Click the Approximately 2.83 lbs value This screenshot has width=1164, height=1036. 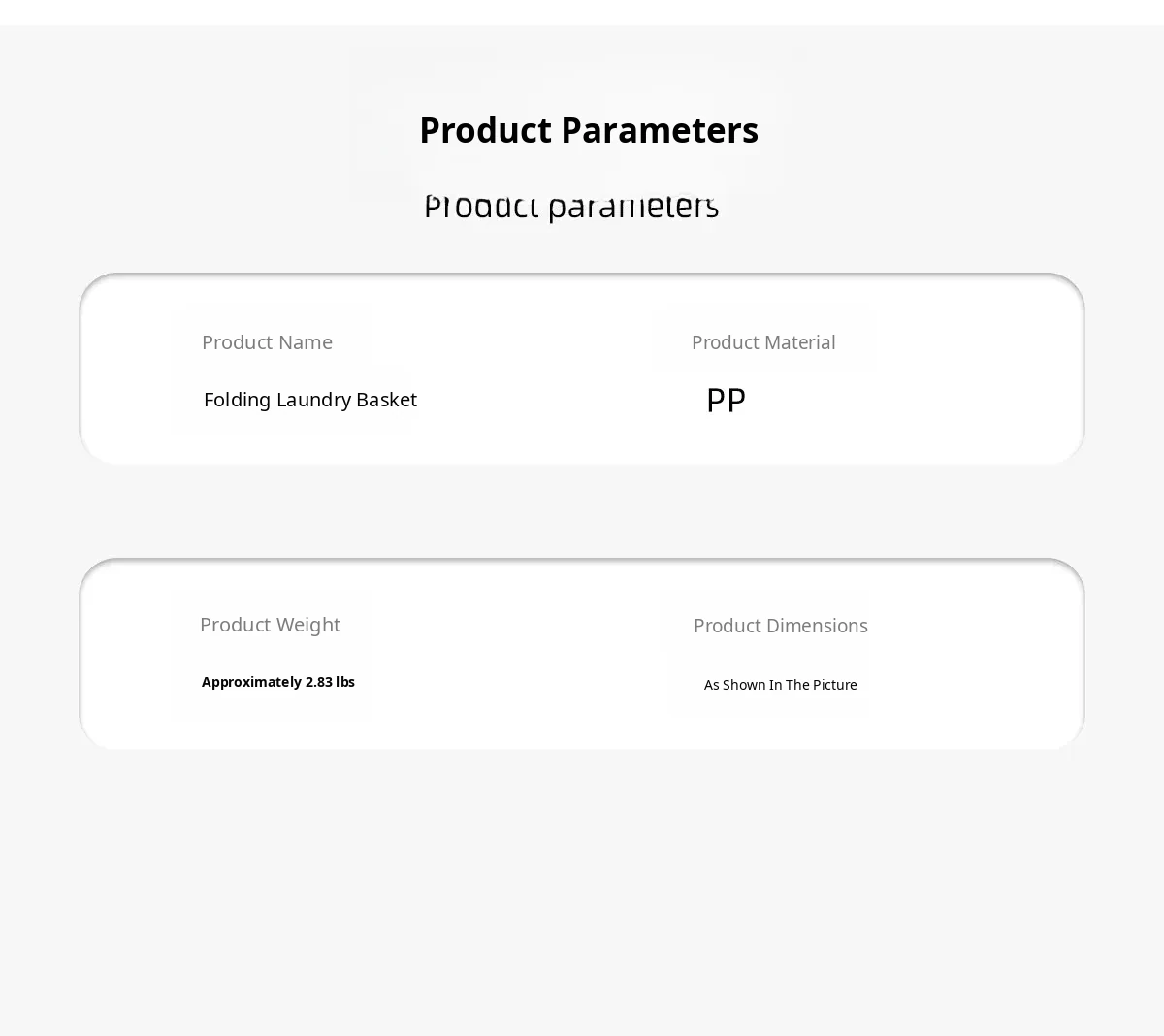pos(278,682)
